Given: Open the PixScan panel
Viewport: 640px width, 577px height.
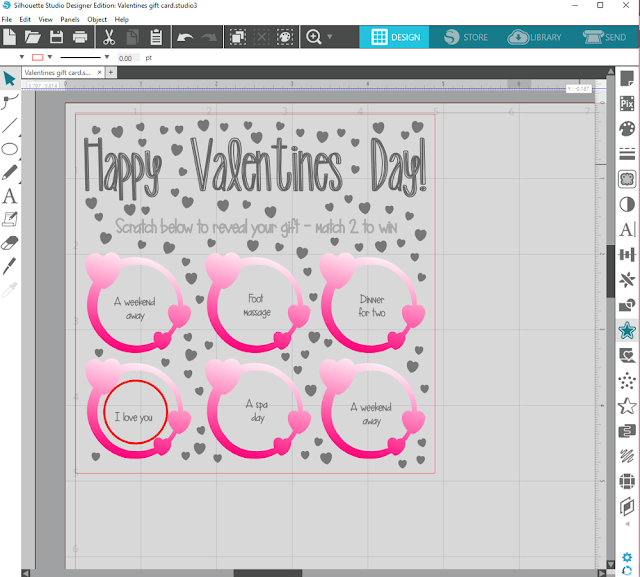Looking at the screenshot, I should pyautogui.click(x=627, y=103).
